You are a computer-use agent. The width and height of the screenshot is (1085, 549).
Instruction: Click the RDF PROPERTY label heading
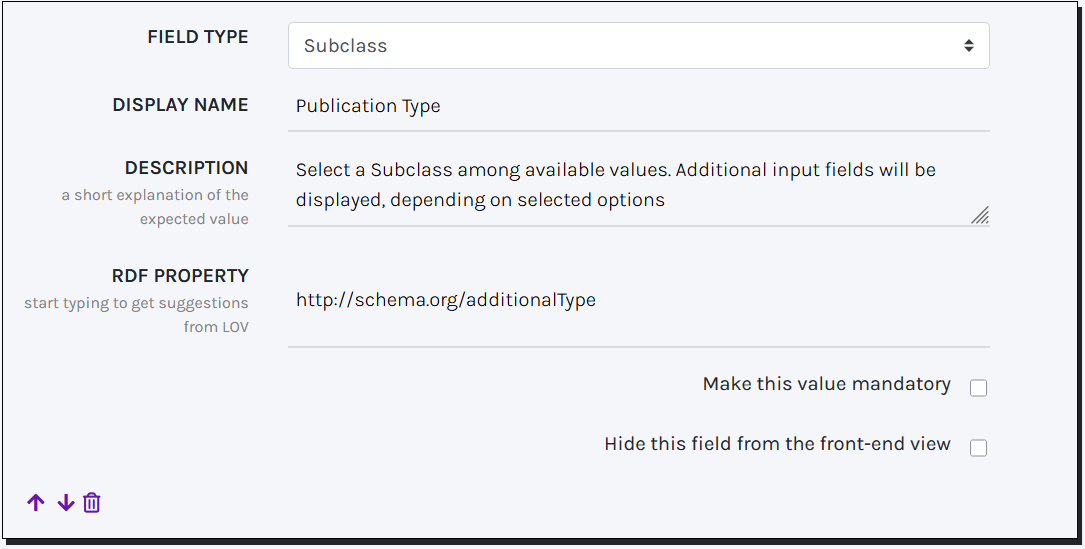(x=180, y=276)
